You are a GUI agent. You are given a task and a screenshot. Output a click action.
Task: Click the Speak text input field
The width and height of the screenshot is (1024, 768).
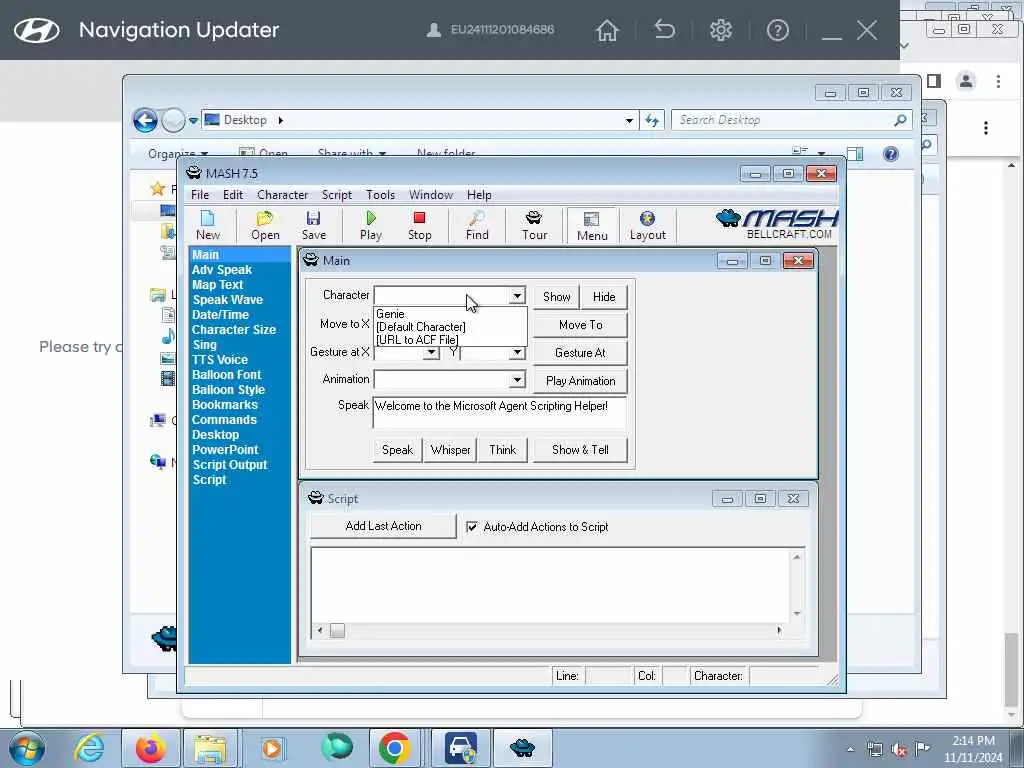[500, 413]
